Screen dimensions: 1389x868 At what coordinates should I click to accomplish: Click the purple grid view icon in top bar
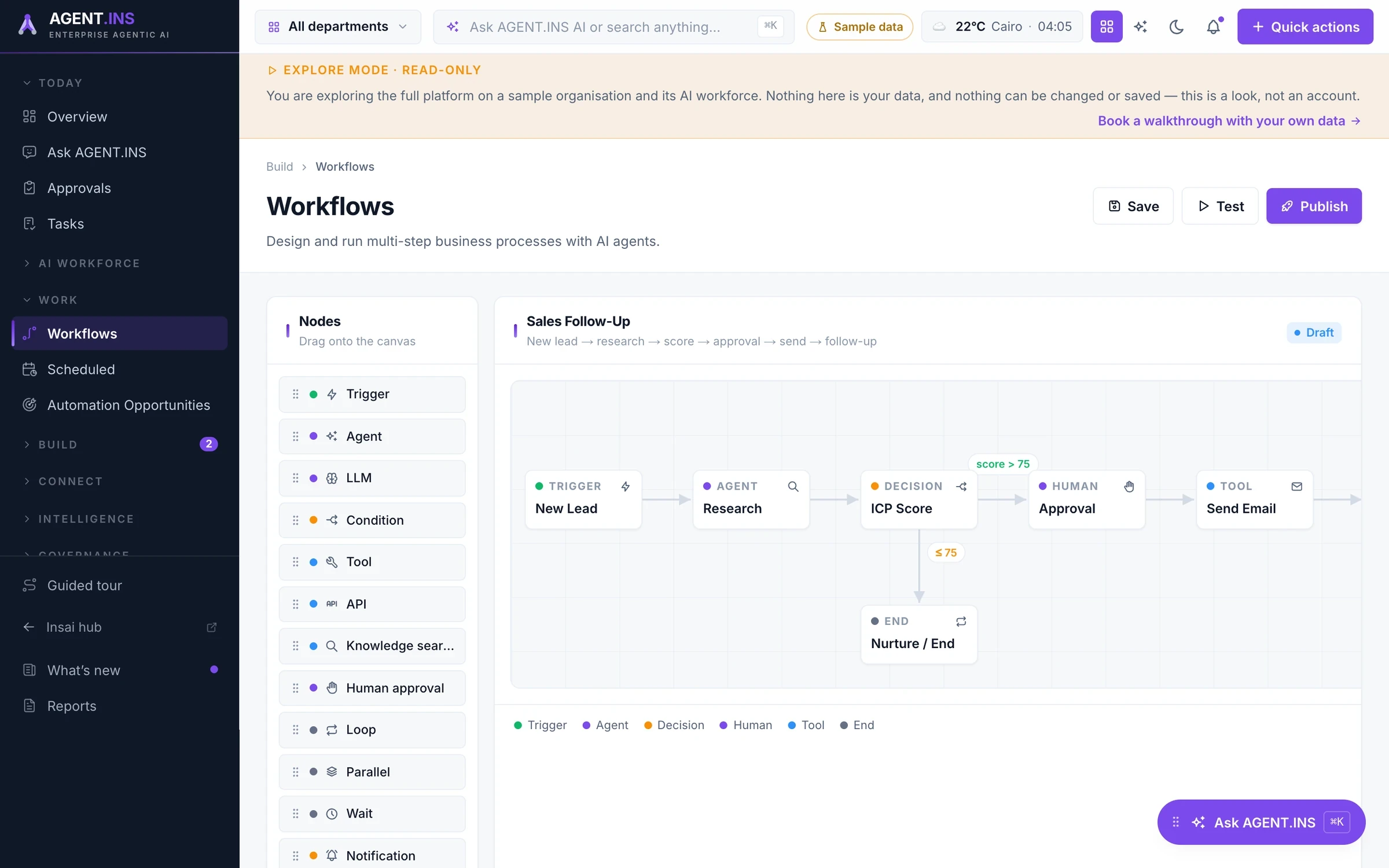1107,27
